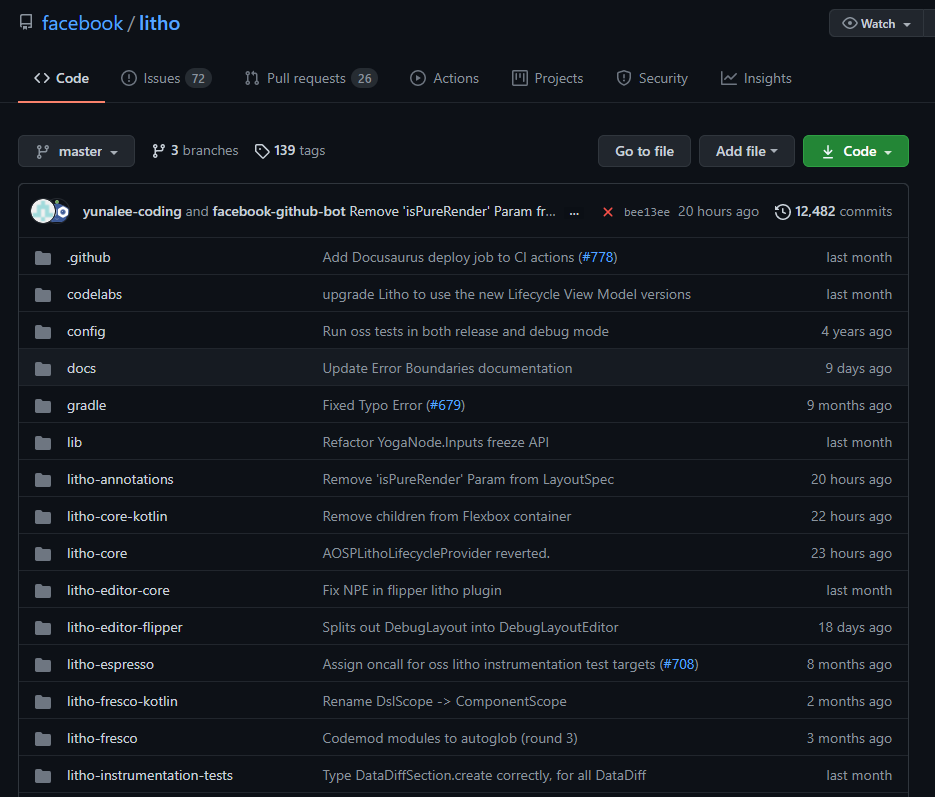Click the litho-core-kotlin folder icon

click(43, 516)
